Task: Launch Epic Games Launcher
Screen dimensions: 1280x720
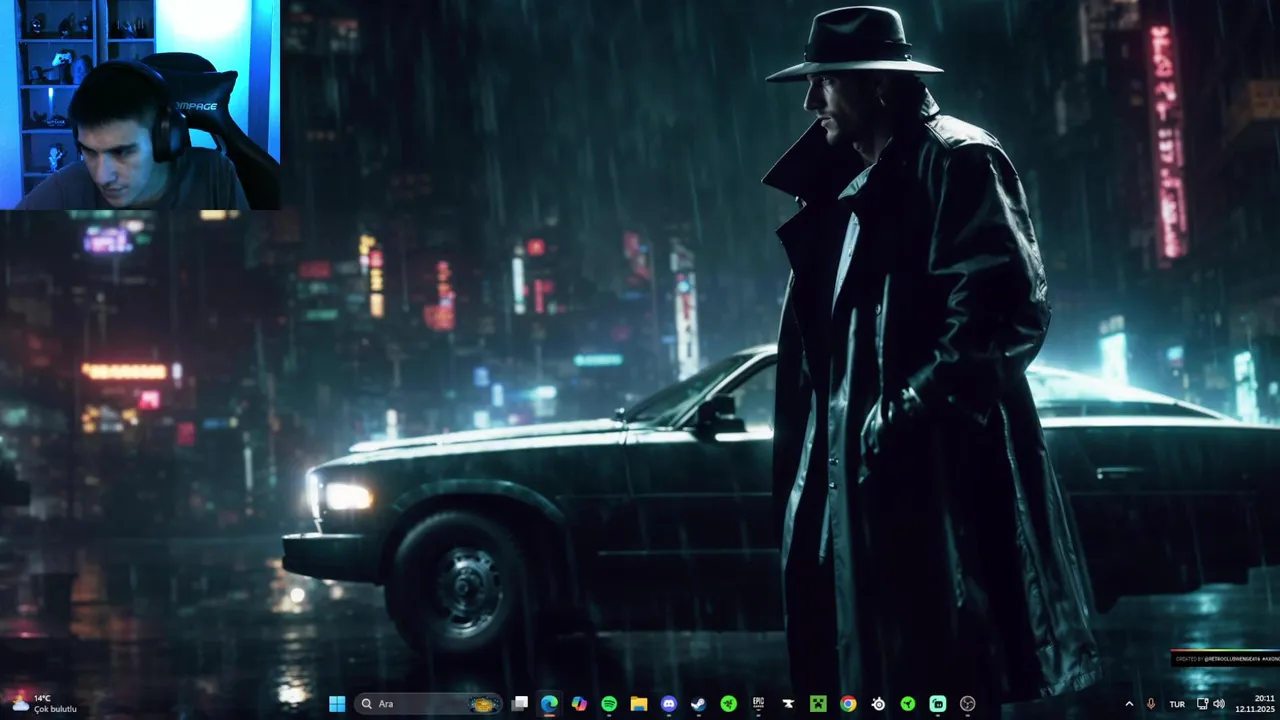Action: click(x=758, y=704)
